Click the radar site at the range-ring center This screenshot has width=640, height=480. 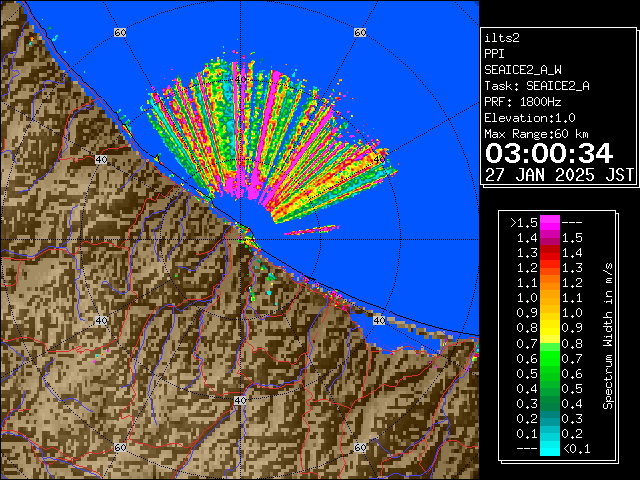240,240
